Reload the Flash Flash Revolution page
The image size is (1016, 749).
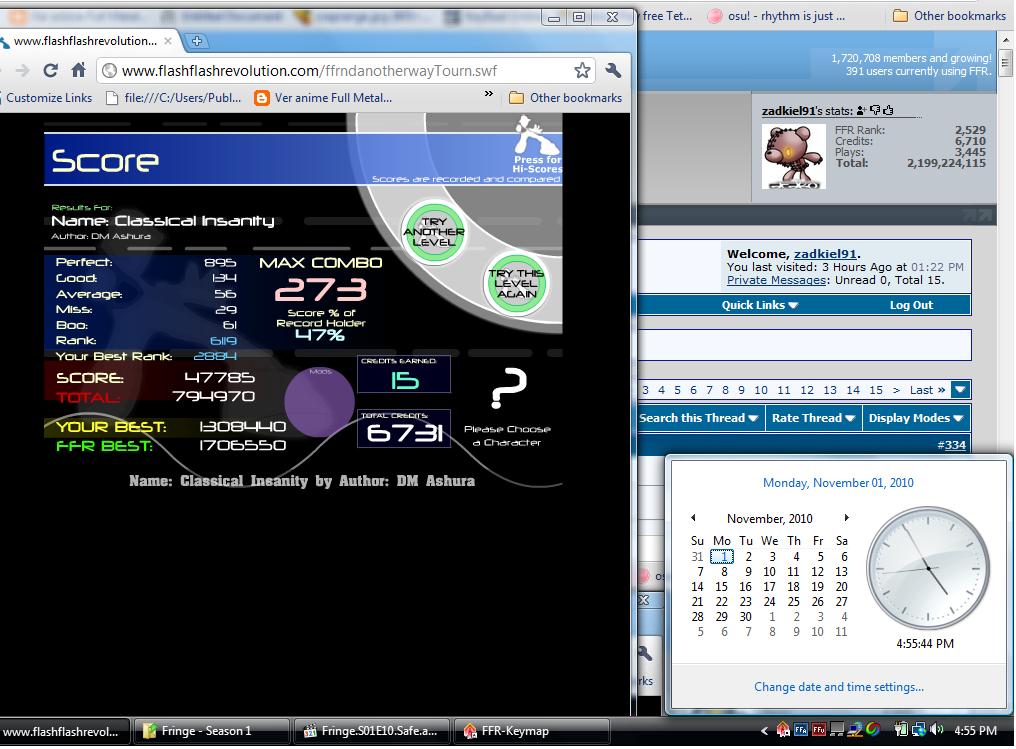[x=51, y=70]
